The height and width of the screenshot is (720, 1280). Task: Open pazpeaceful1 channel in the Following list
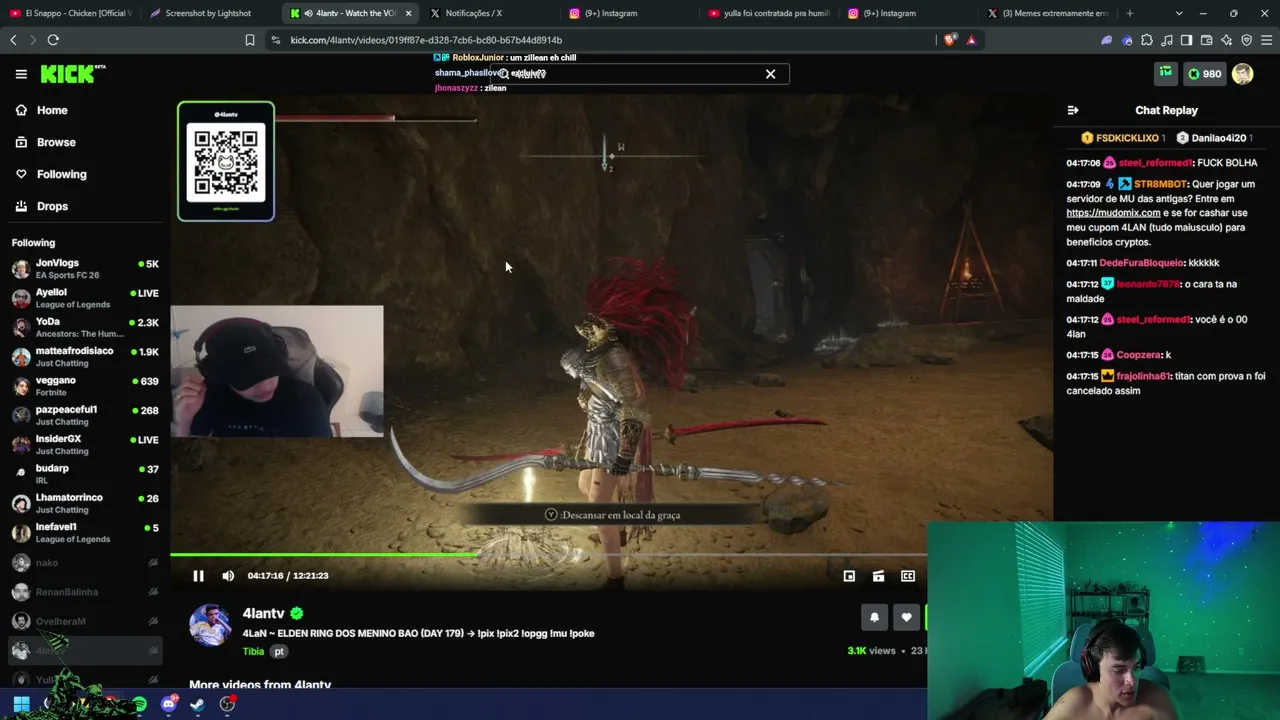click(x=85, y=415)
